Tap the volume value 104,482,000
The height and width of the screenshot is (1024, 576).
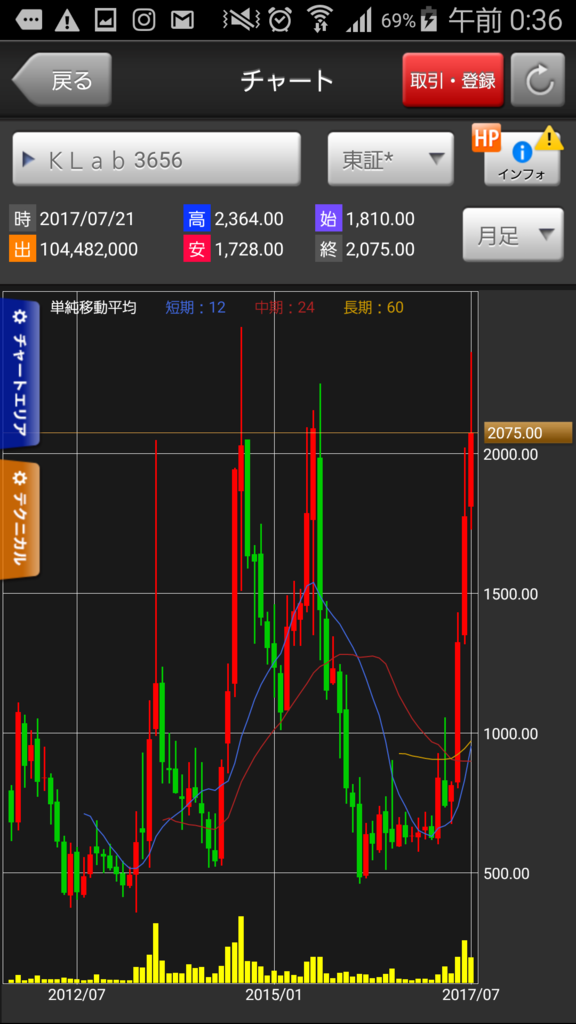click(x=89, y=249)
